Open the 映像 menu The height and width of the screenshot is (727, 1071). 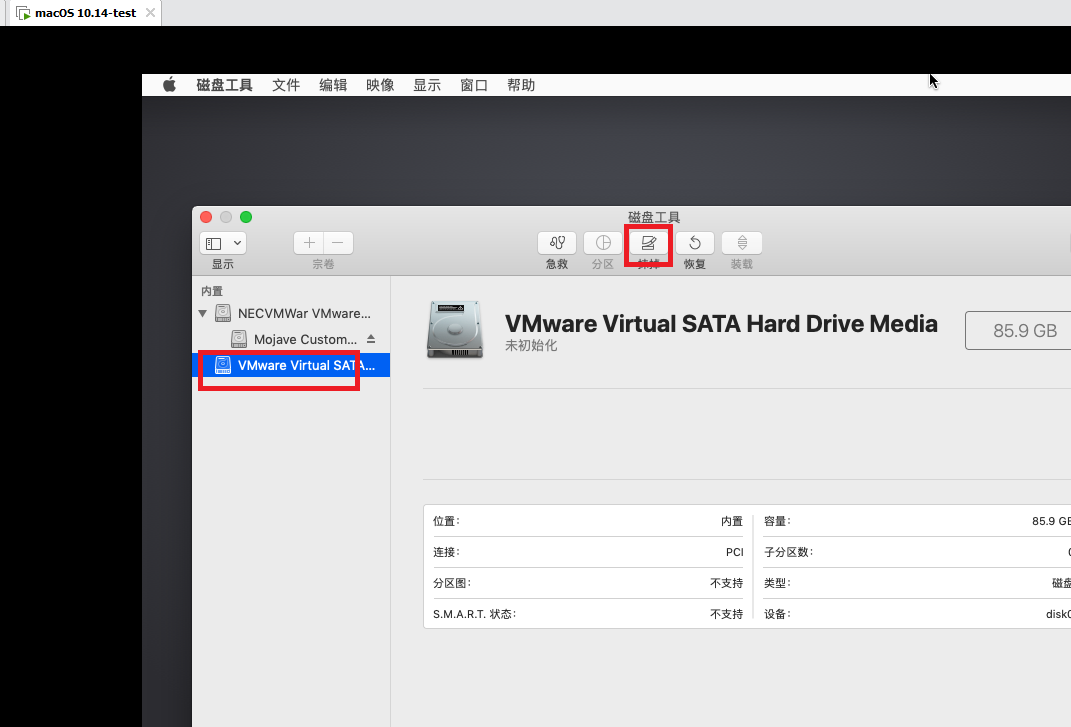coord(380,85)
